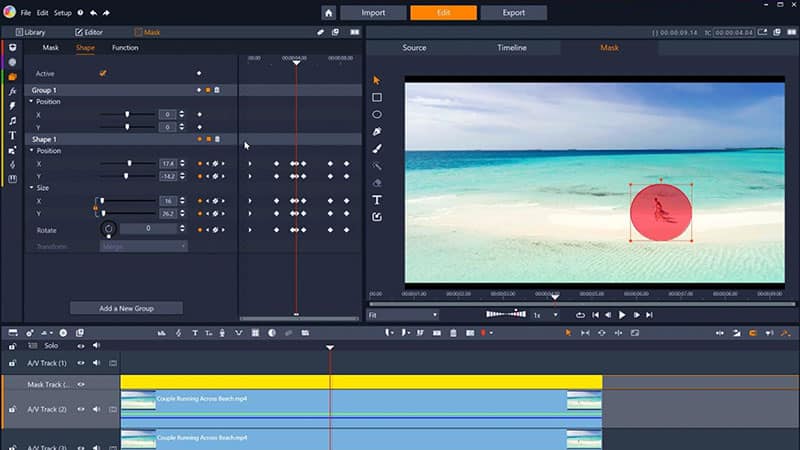Click the Rotate value input field
The width and height of the screenshot is (800, 450).
pos(148,228)
